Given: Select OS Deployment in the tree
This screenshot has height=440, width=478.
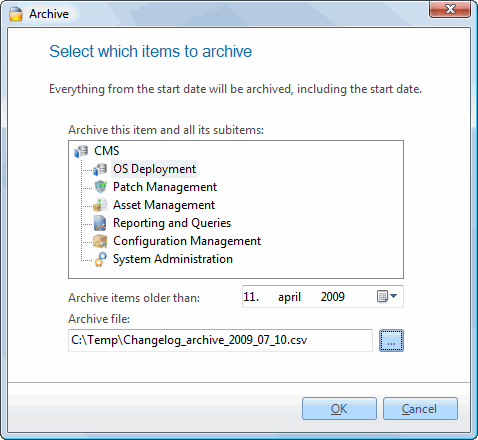Looking at the screenshot, I should click(154, 169).
